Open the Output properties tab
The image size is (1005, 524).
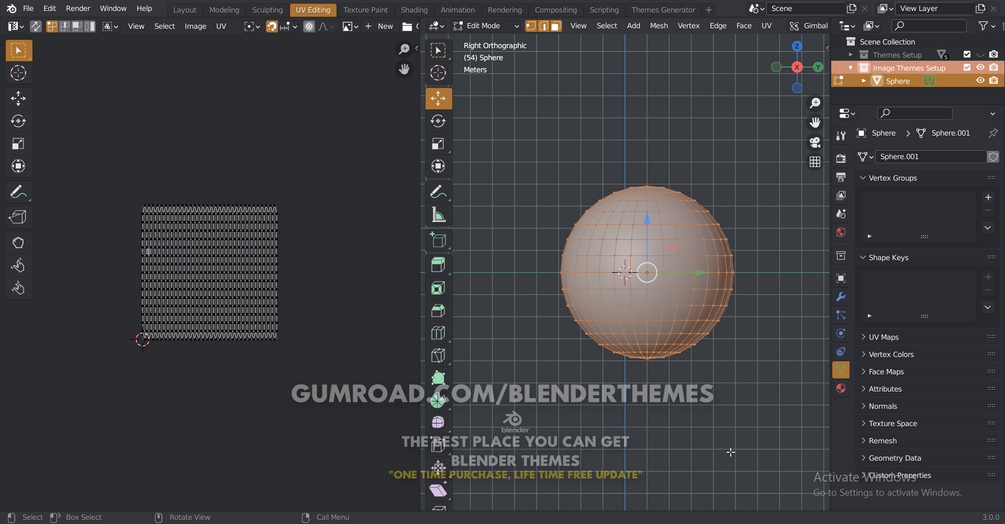841,177
